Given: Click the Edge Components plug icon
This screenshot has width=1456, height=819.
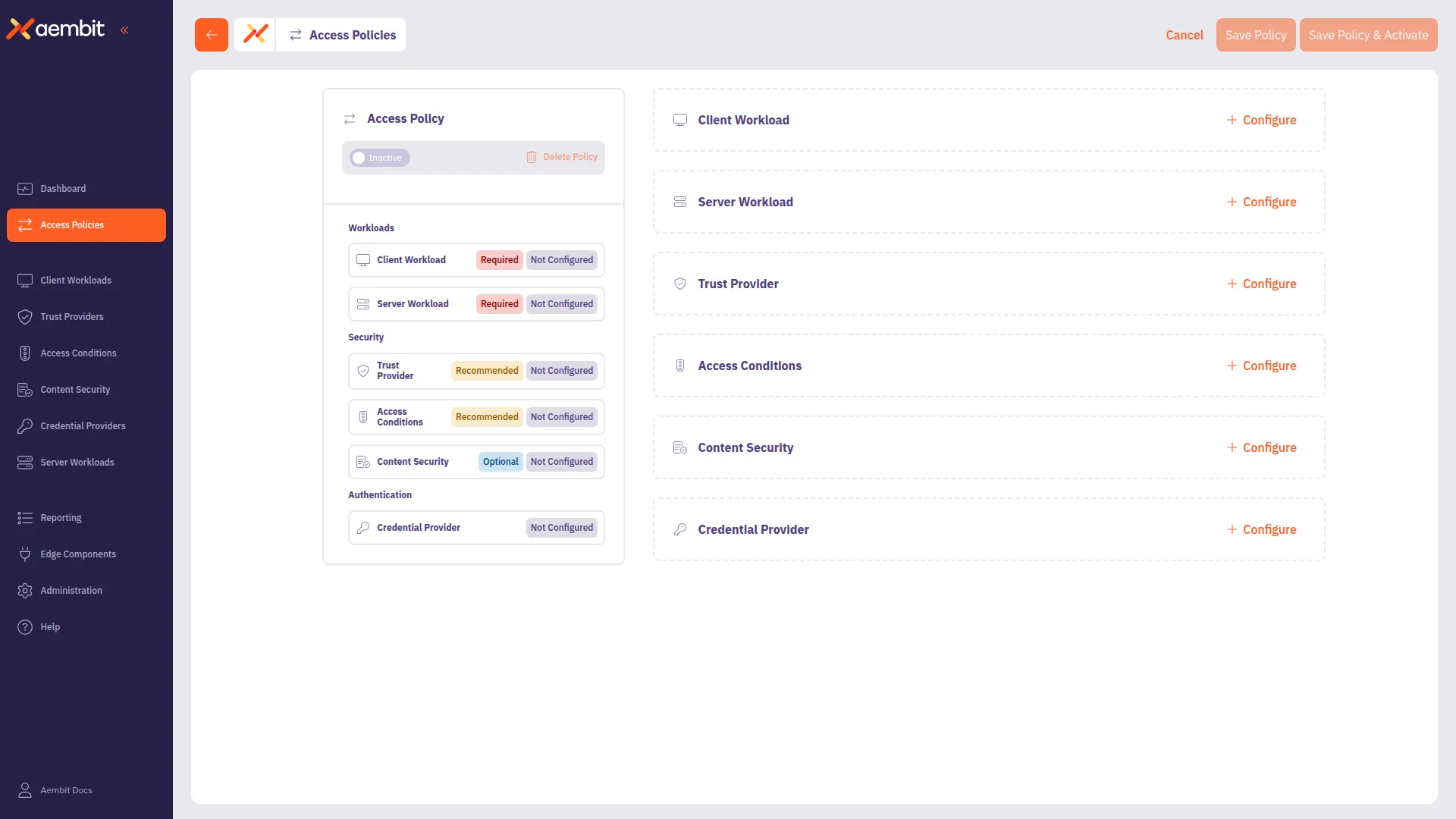Looking at the screenshot, I should (x=25, y=554).
